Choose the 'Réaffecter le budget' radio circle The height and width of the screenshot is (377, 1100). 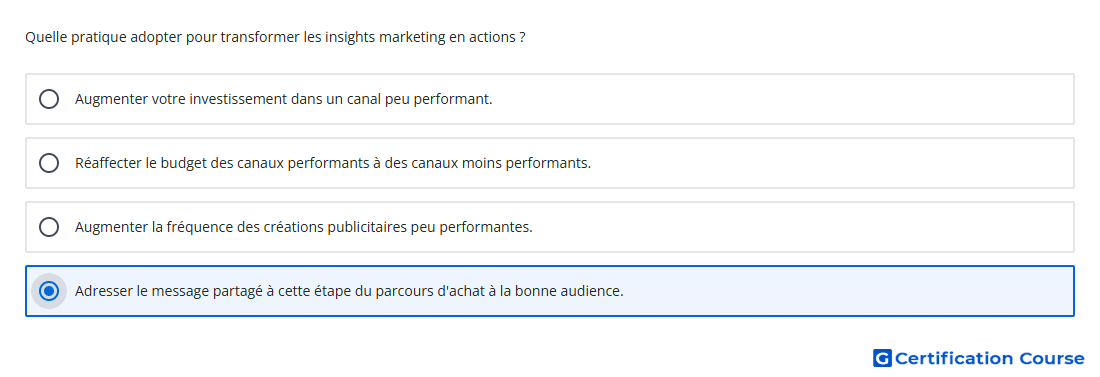48,163
